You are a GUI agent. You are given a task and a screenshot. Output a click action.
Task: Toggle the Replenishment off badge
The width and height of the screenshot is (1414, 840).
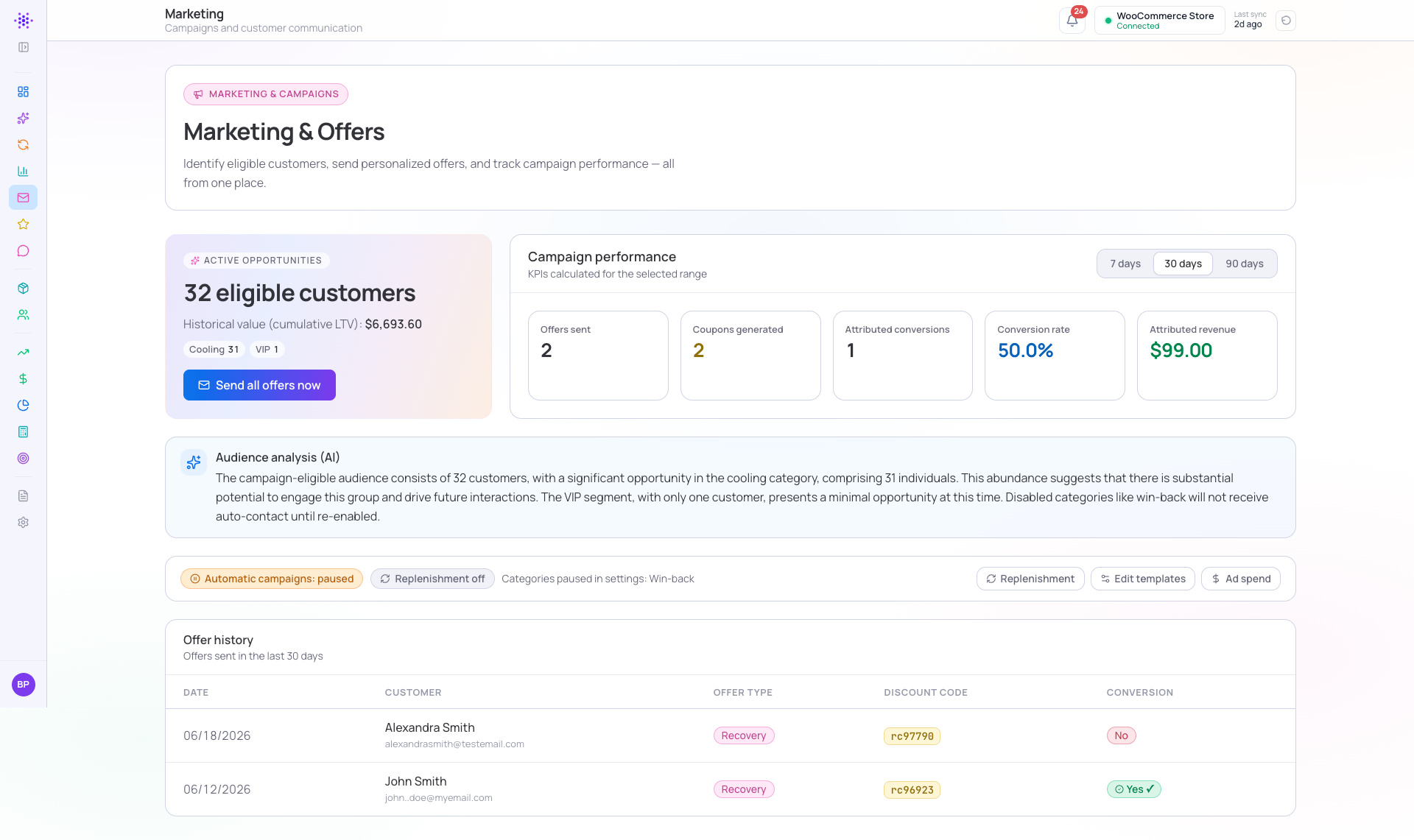coord(432,579)
